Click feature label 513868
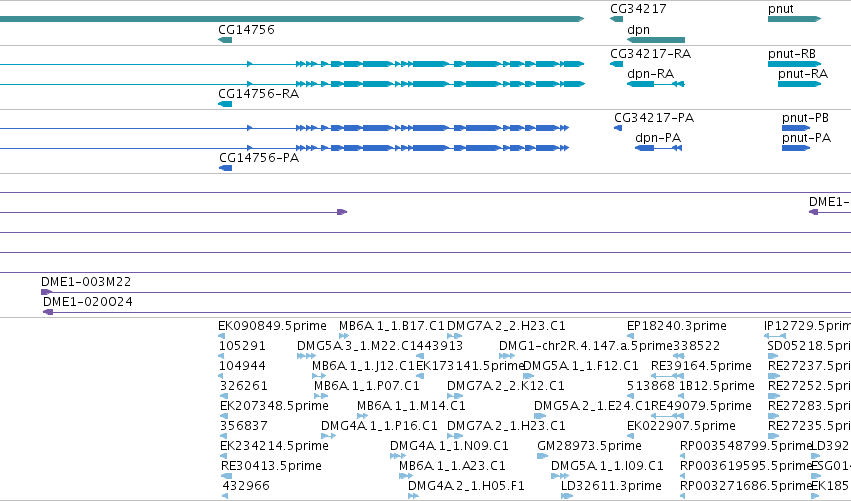This screenshot has width=851, height=501. pos(651,386)
